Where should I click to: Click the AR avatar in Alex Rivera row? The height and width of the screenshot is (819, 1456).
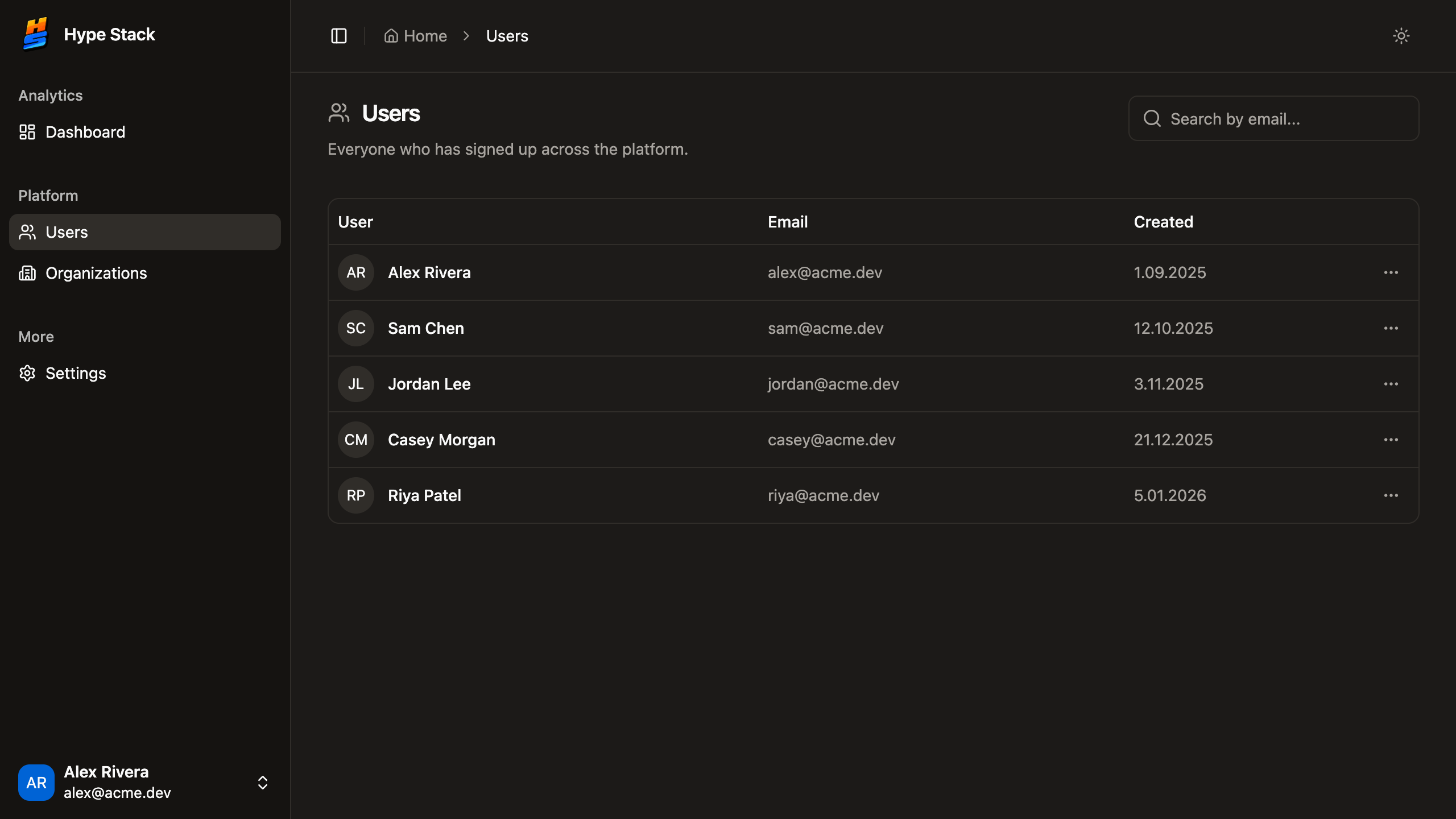click(x=356, y=272)
